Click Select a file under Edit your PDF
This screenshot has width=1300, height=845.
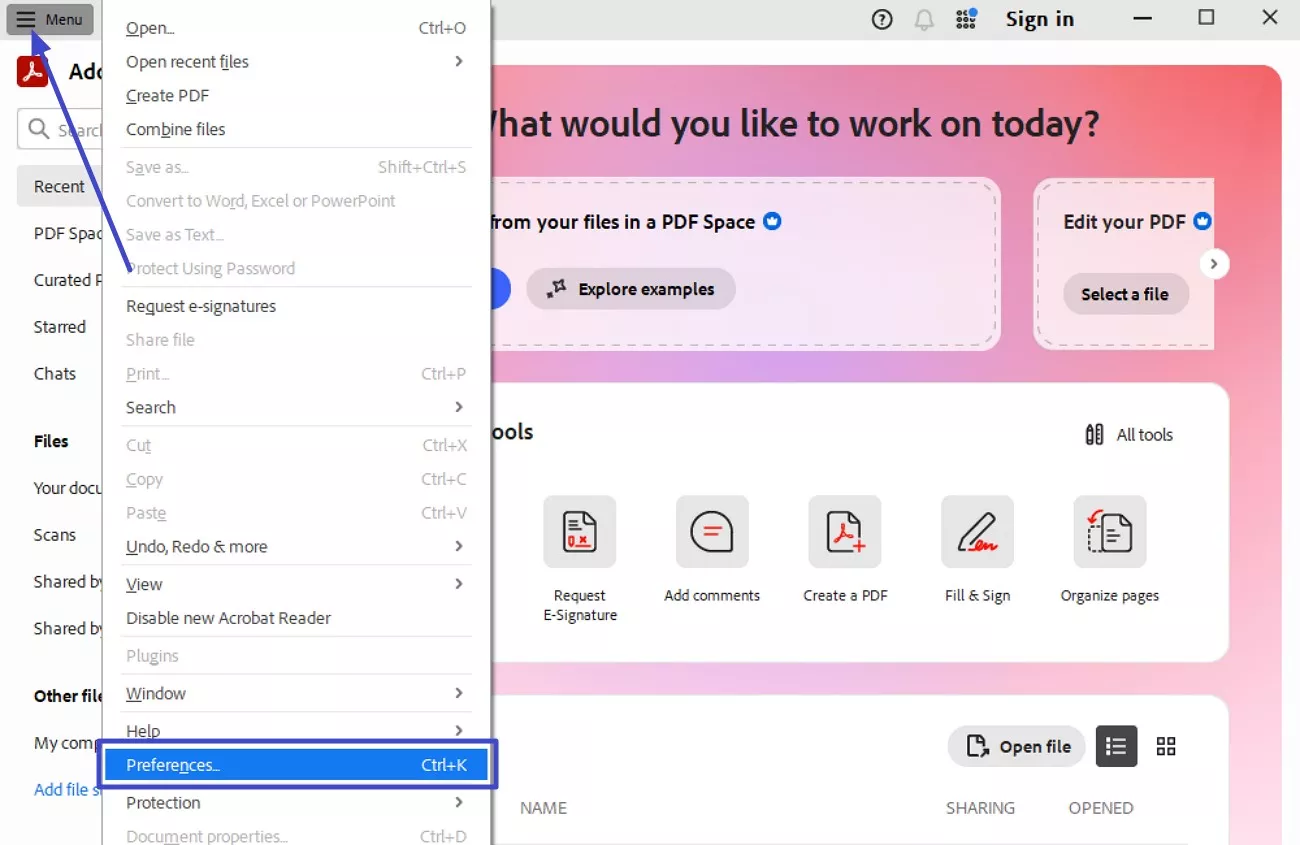coord(1125,294)
